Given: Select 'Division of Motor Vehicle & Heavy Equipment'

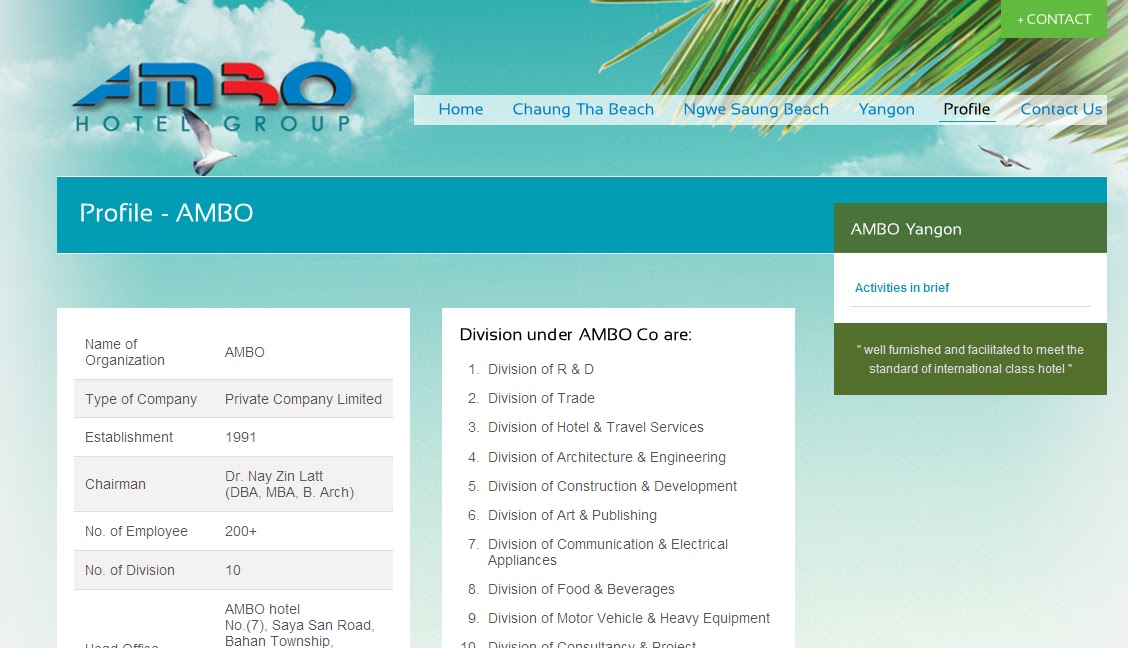Looking at the screenshot, I should (x=629, y=619).
